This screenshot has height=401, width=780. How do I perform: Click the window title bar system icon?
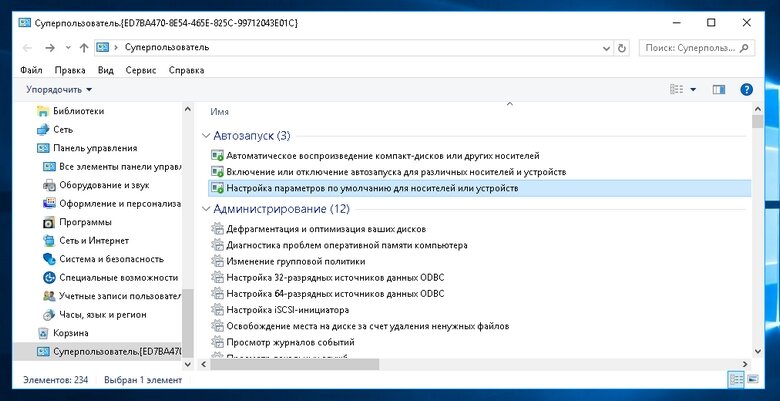24,23
